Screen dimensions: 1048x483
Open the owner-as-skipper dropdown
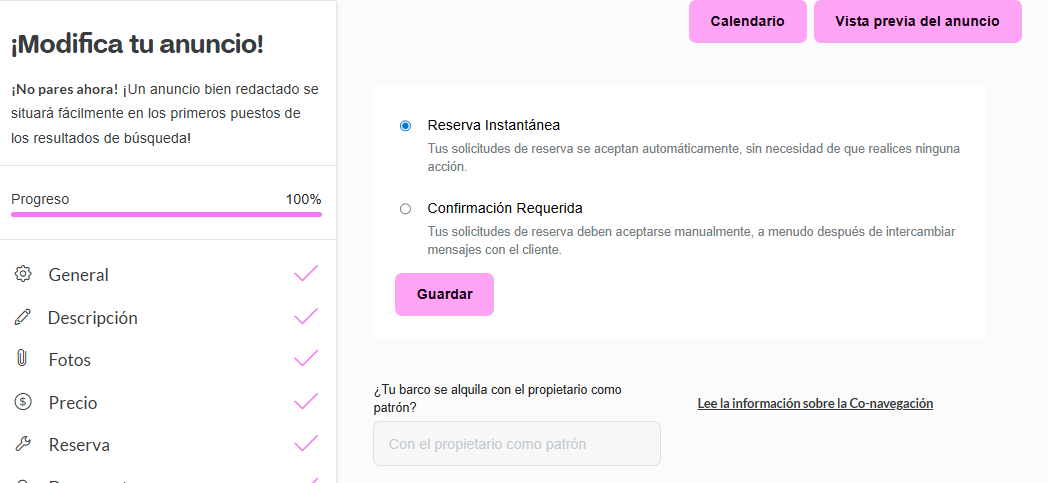tap(516, 443)
